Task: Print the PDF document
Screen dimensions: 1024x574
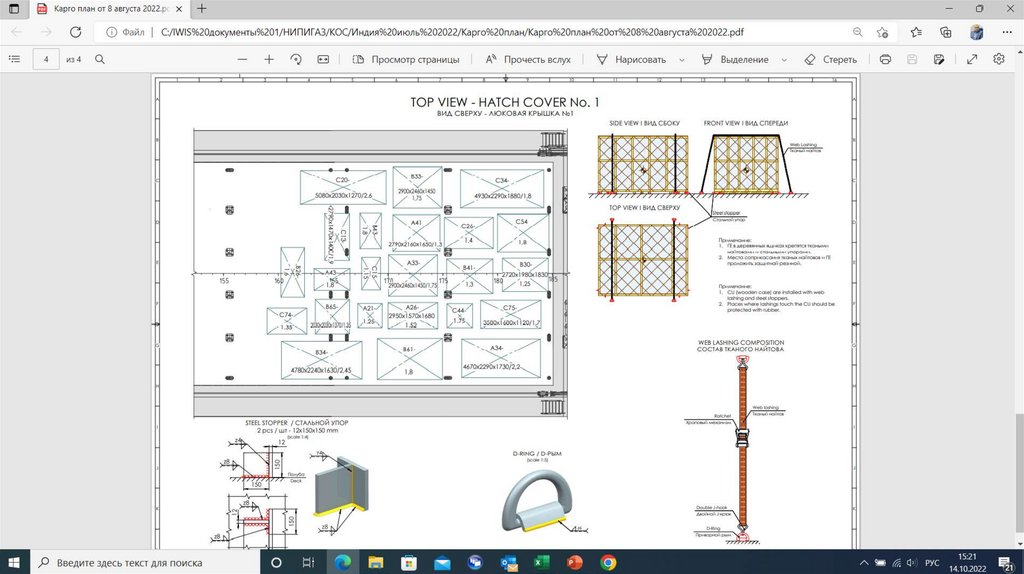Action: 885,59
